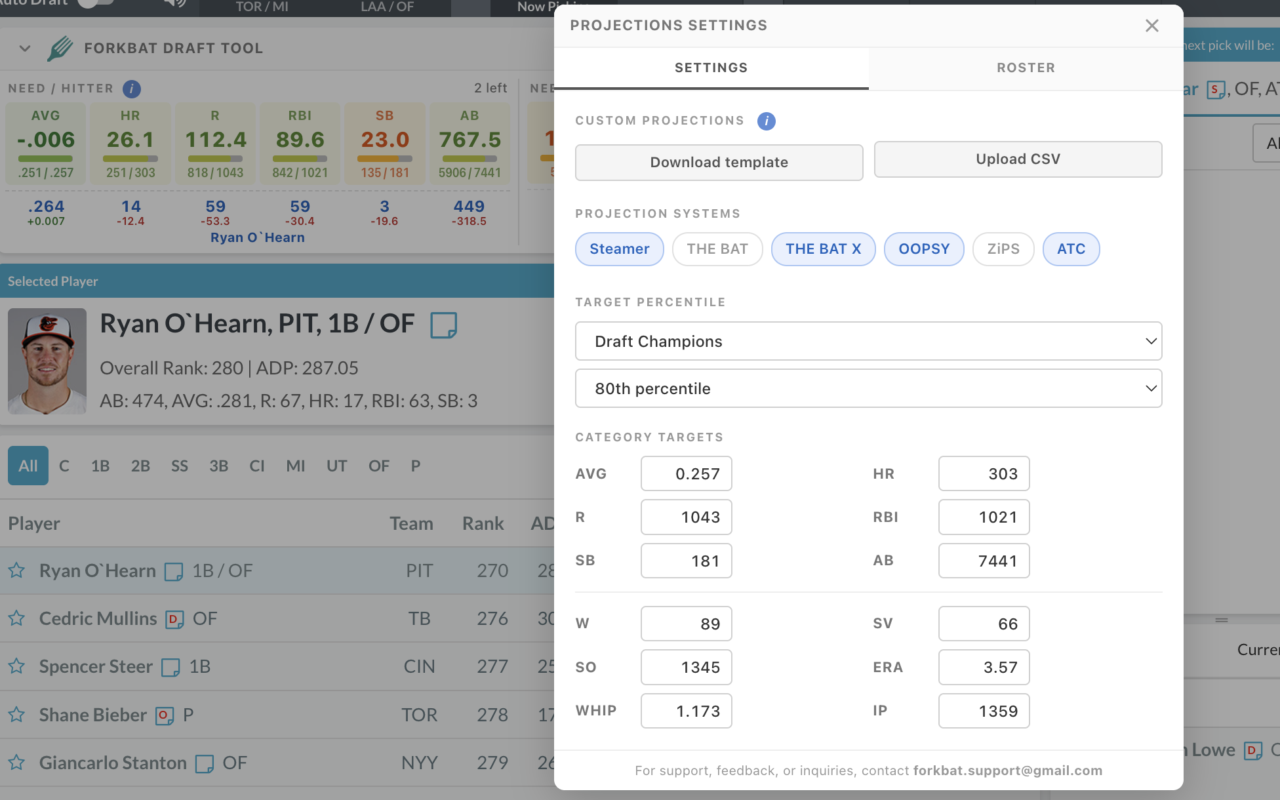Click the speaker sound icon in top bar
The width and height of the screenshot is (1280, 800).
pyautogui.click(x=175, y=3)
